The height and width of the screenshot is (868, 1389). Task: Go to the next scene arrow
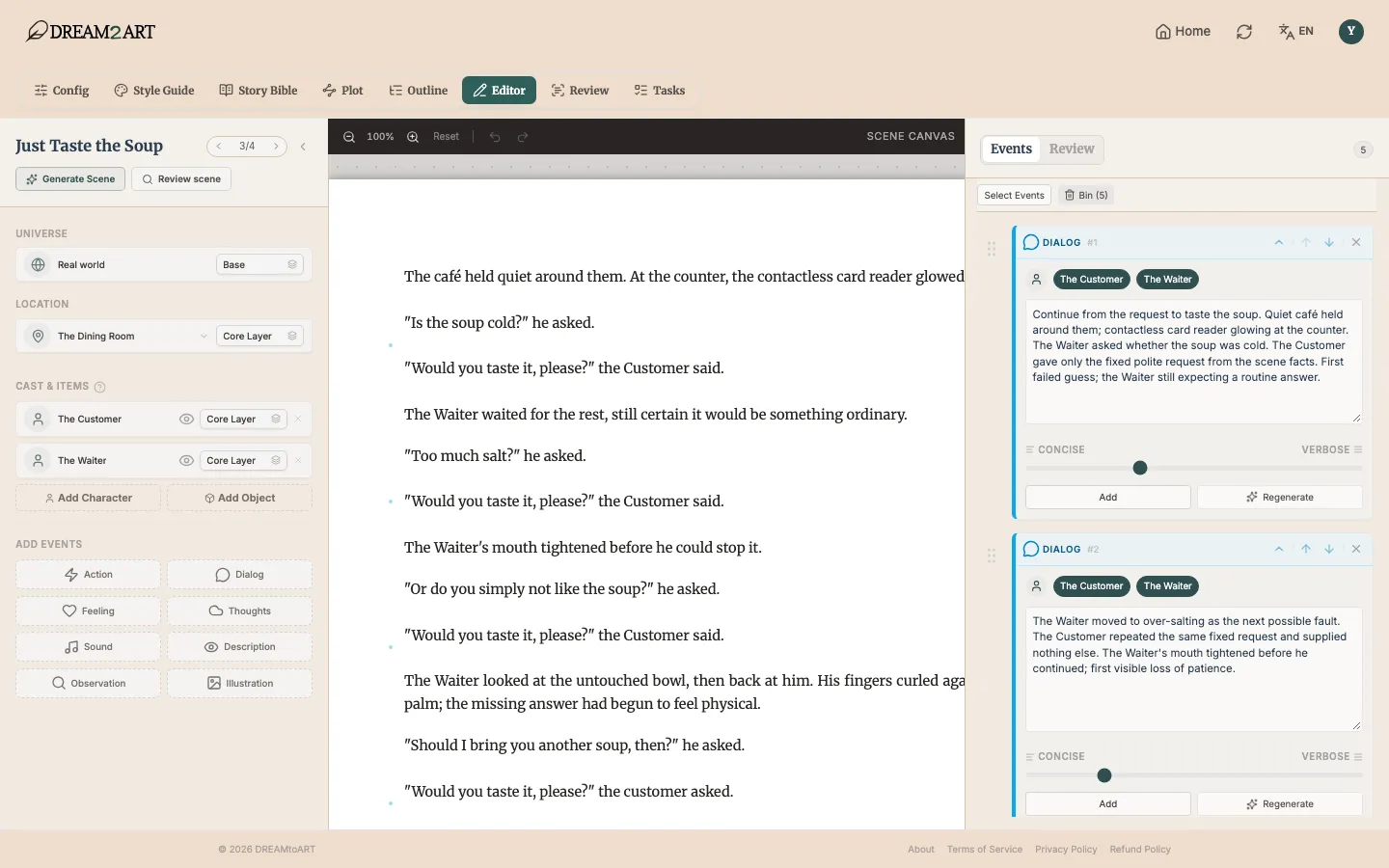coord(276,147)
